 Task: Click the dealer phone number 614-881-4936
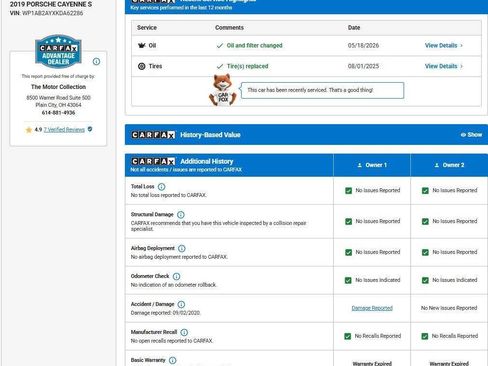[x=58, y=113]
